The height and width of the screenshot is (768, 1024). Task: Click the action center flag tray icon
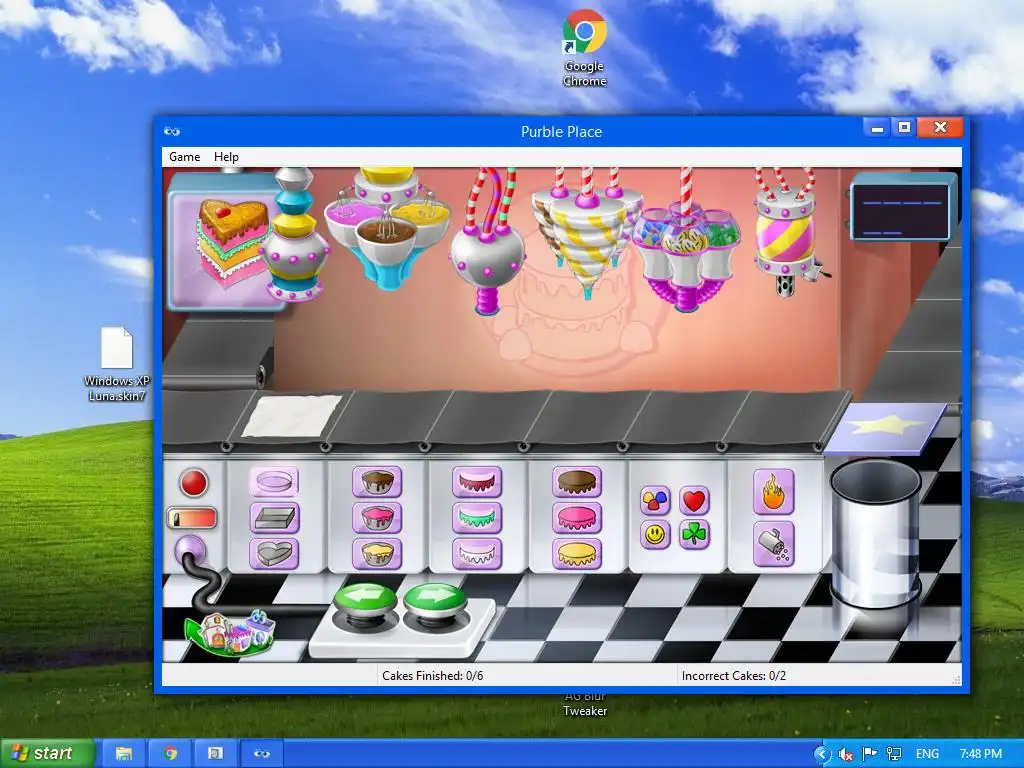869,754
